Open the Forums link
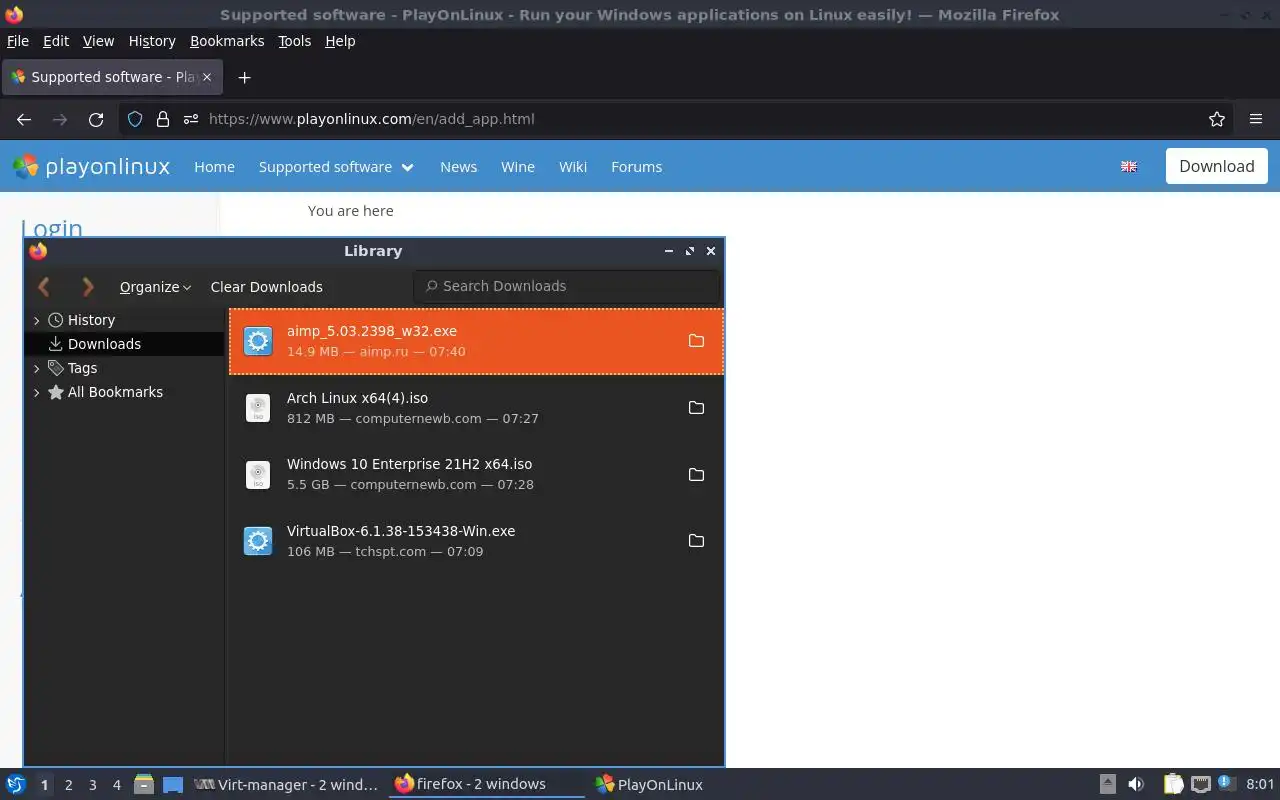Viewport: 1280px width, 800px height. [x=637, y=167]
